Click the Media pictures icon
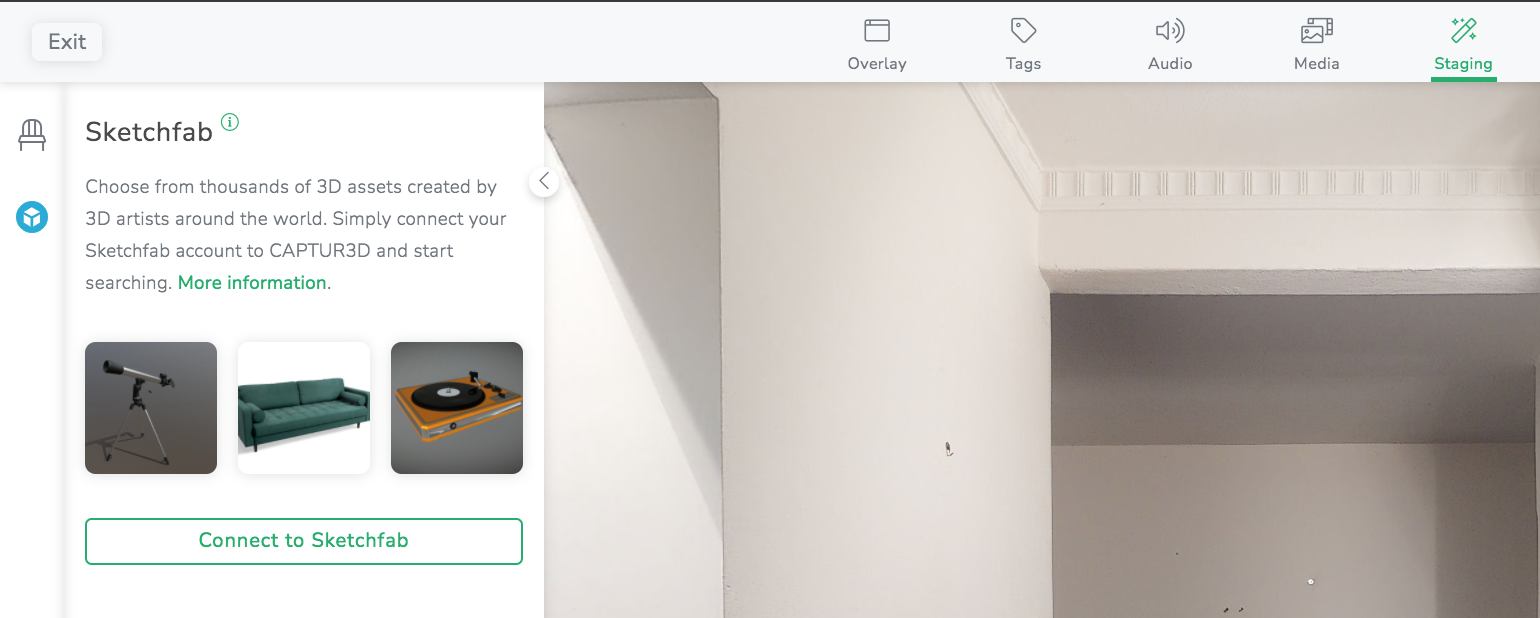Viewport: 1540px width, 618px height. (1317, 30)
